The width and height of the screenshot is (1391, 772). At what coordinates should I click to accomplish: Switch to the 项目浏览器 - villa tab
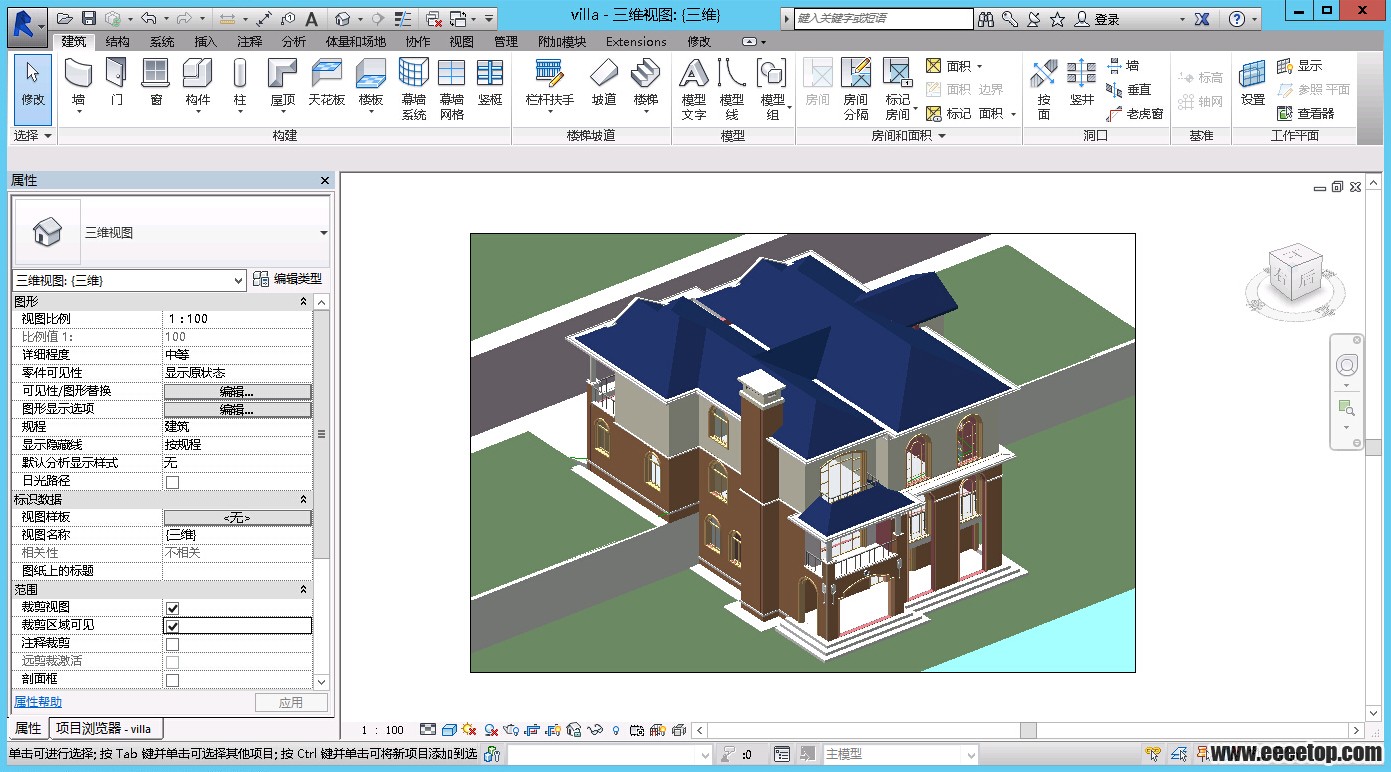click(x=103, y=729)
